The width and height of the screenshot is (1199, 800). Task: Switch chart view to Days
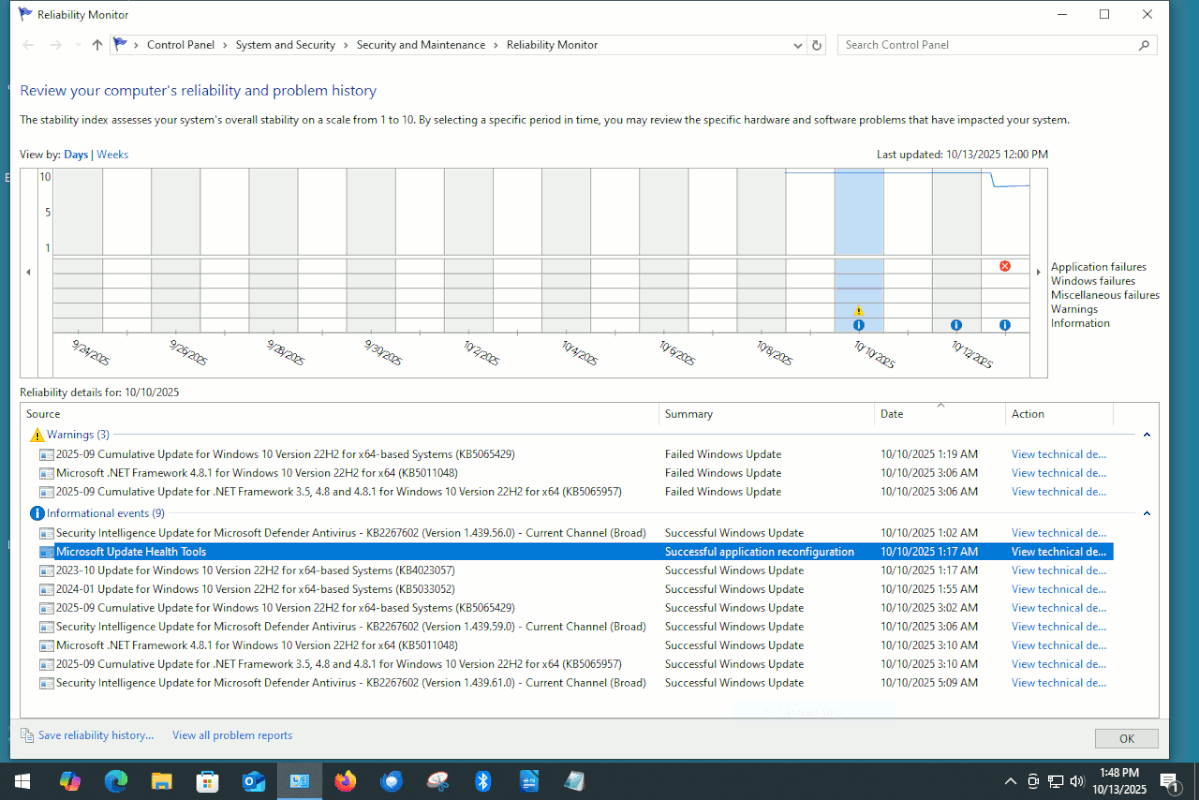click(x=76, y=154)
